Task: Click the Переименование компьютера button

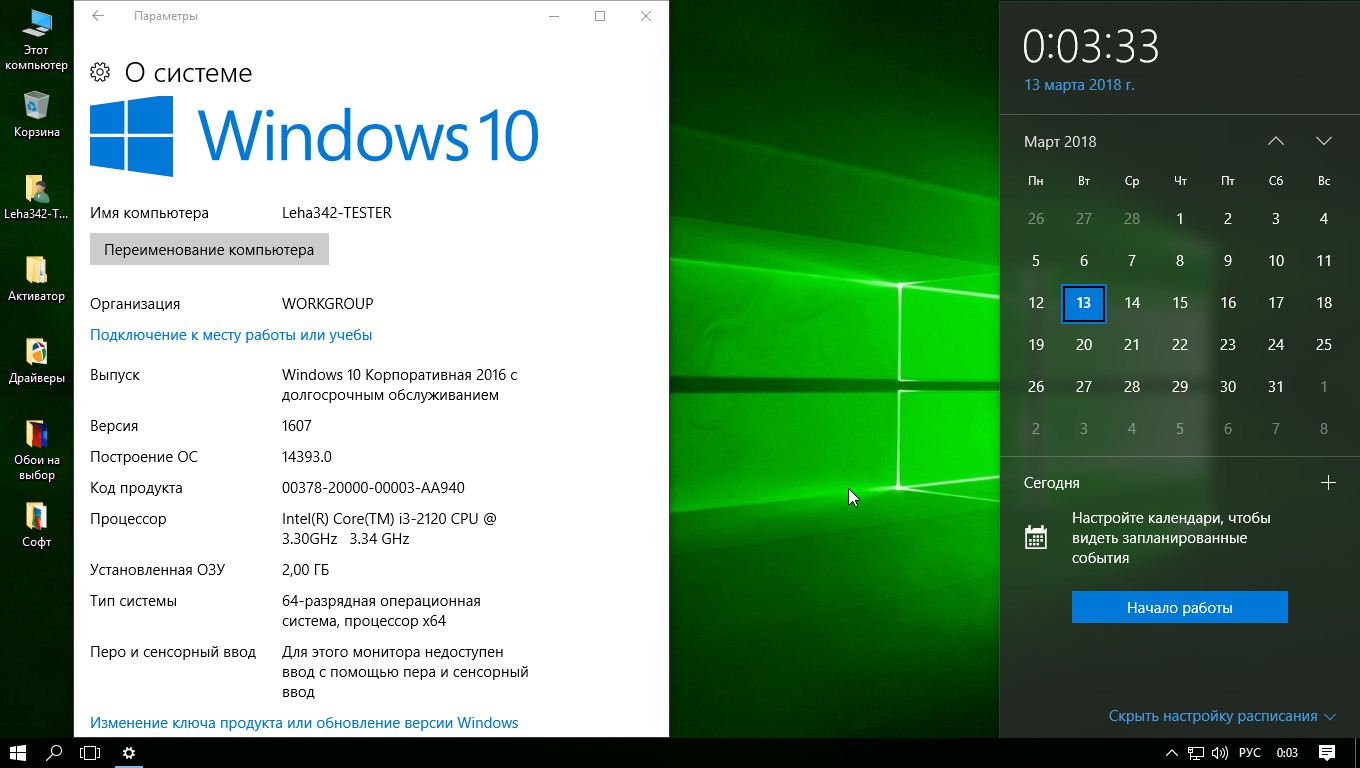Action: coord(209,250)
